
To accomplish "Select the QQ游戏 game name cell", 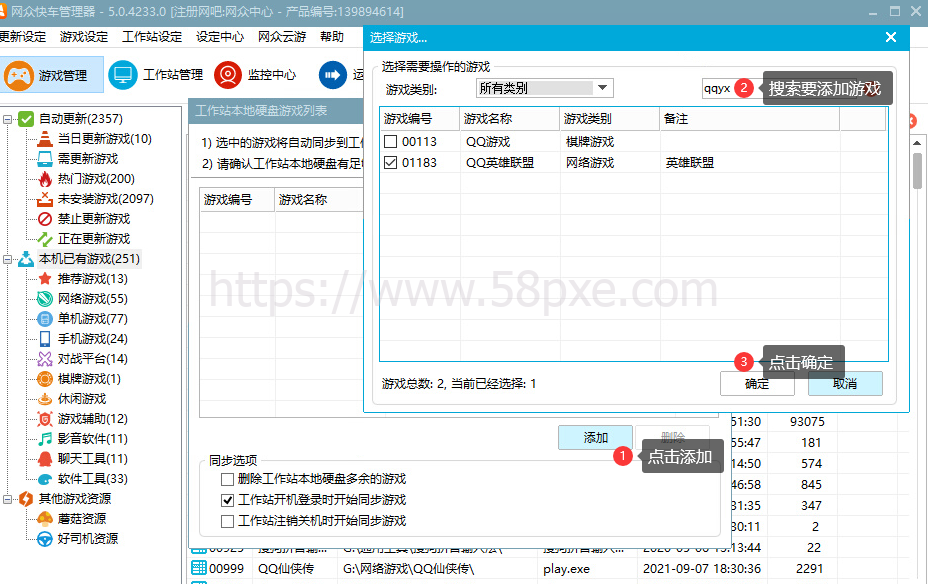I will [488, 142].
